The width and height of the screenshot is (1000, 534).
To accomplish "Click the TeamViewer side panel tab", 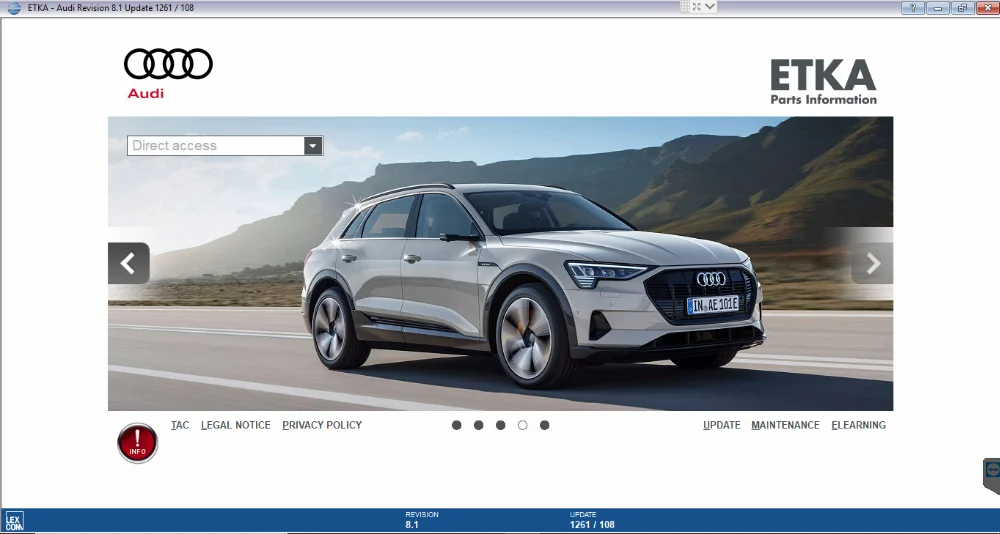I will pyautogui.click(x=992, y=475).
